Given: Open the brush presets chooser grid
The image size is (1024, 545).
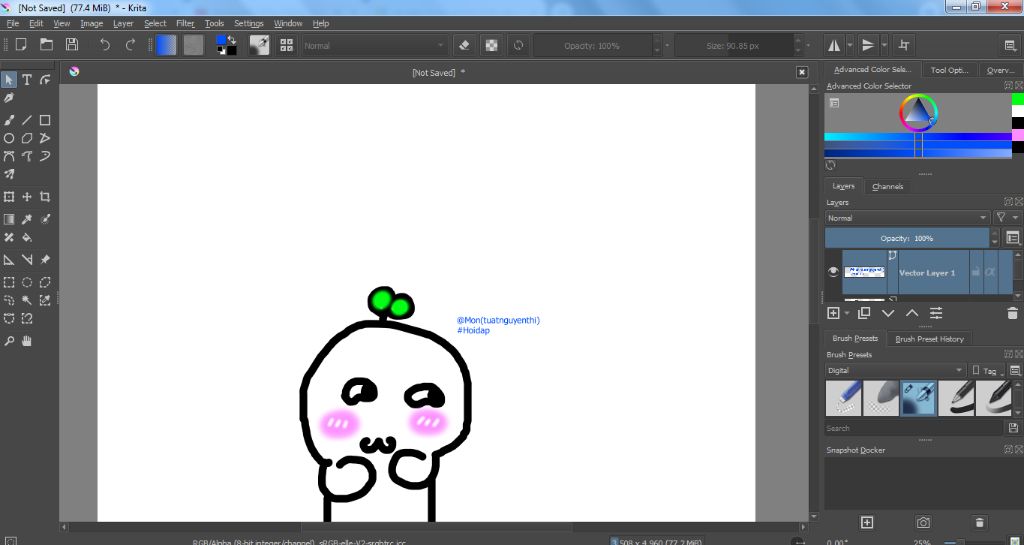Looking at the screenshot, I should pos(287,45).
